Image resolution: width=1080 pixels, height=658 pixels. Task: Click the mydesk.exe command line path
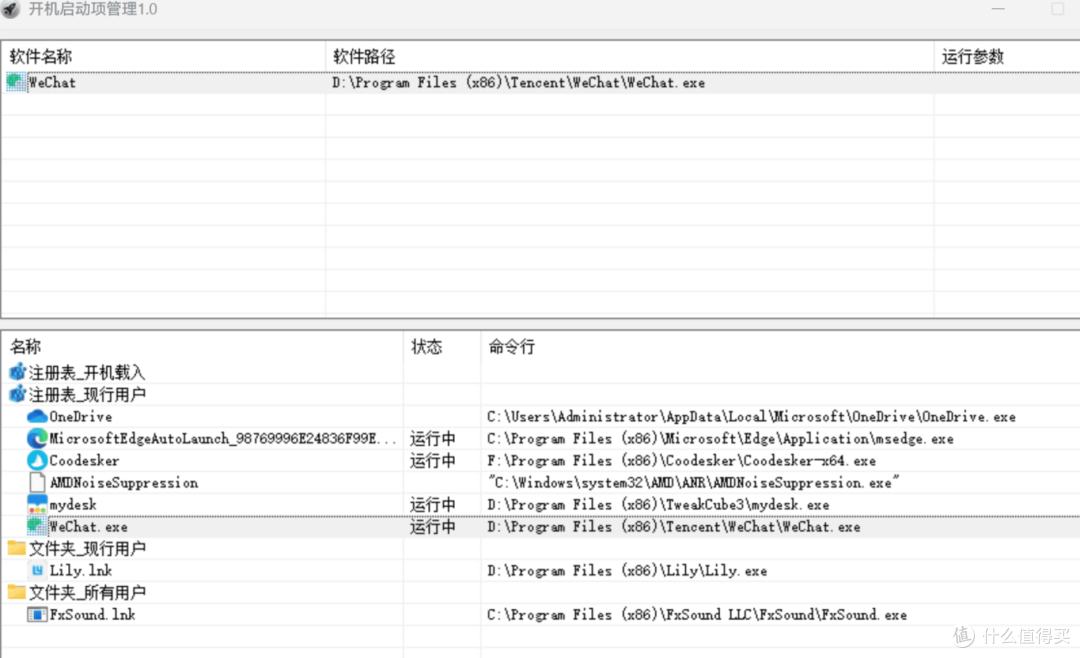click(658, 505)
